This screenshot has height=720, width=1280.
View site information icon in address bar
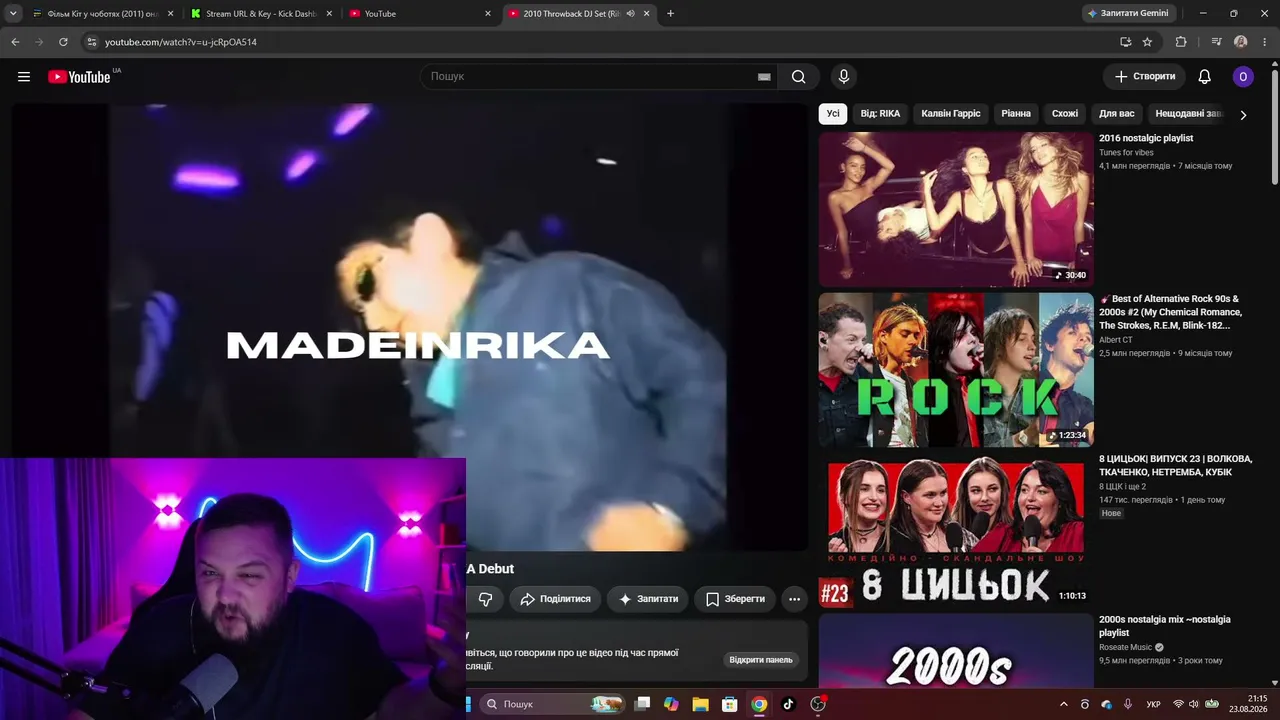click(x=92, y=42)
